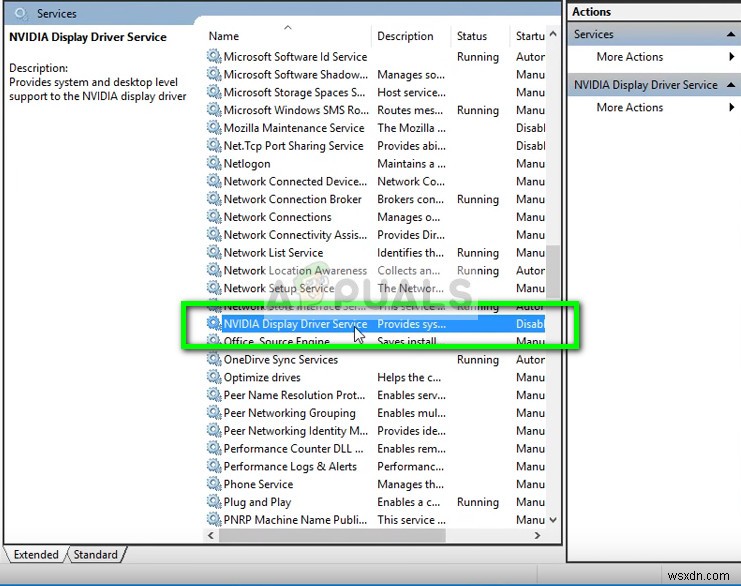Click the gear icon beside Peer Networking Grouping
Screen dimensions: 741x586
point(214,413)
